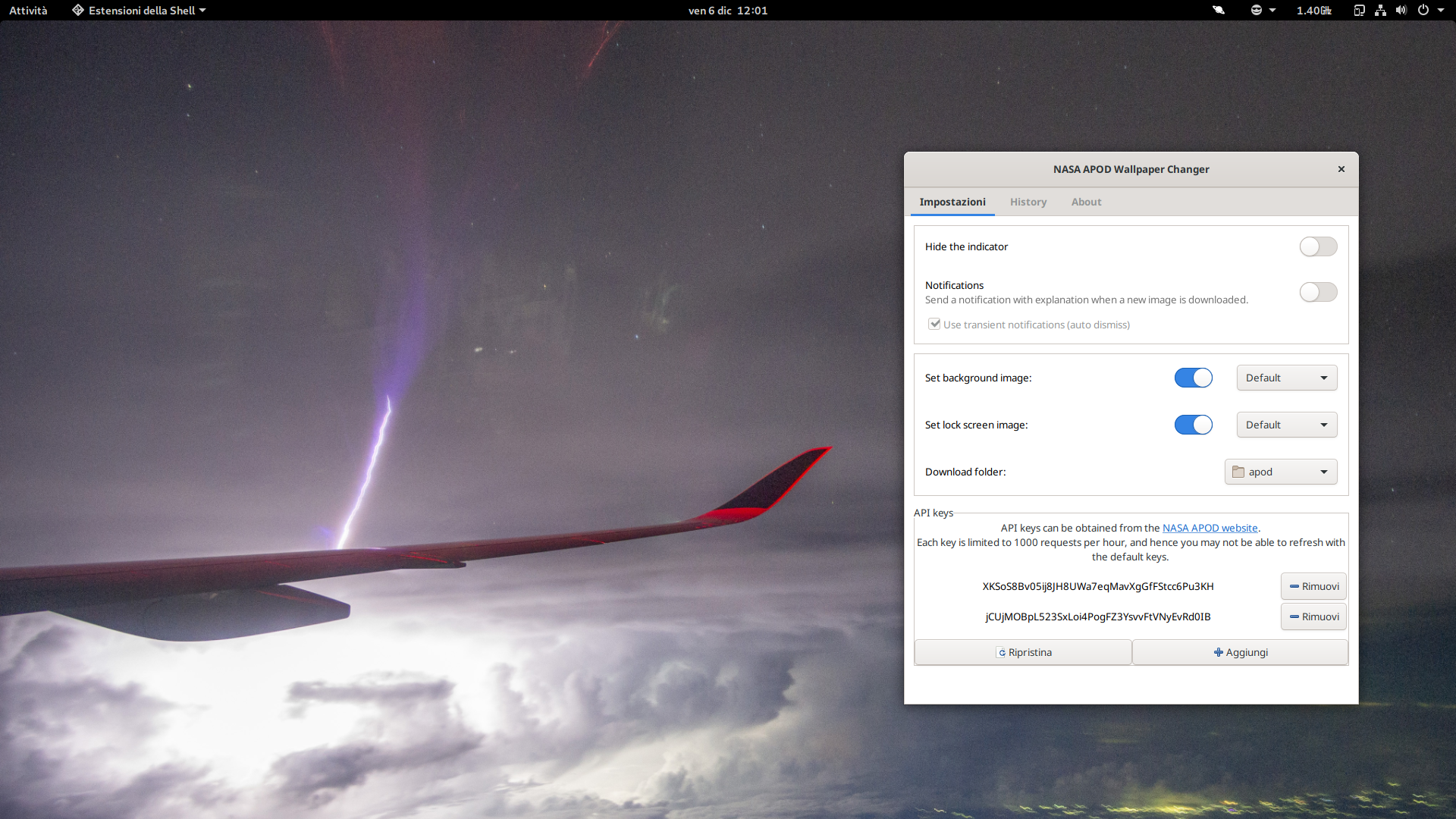The image size is (1456, 819).
Task: Open the Download folder apod dropdown
Action: pyautogui.click(x=1280, y=472)
